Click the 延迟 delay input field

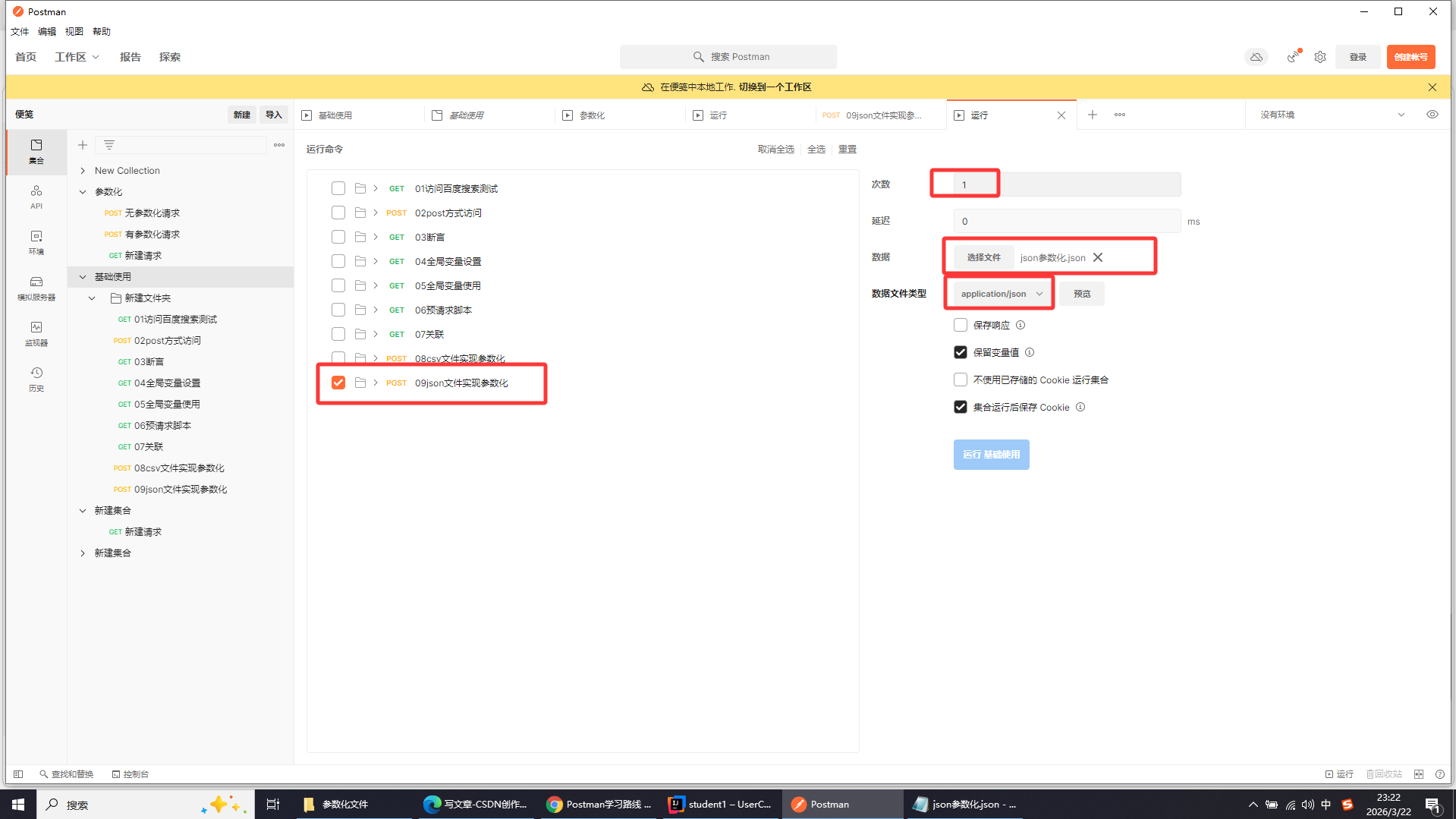[x=1067, y=221]
